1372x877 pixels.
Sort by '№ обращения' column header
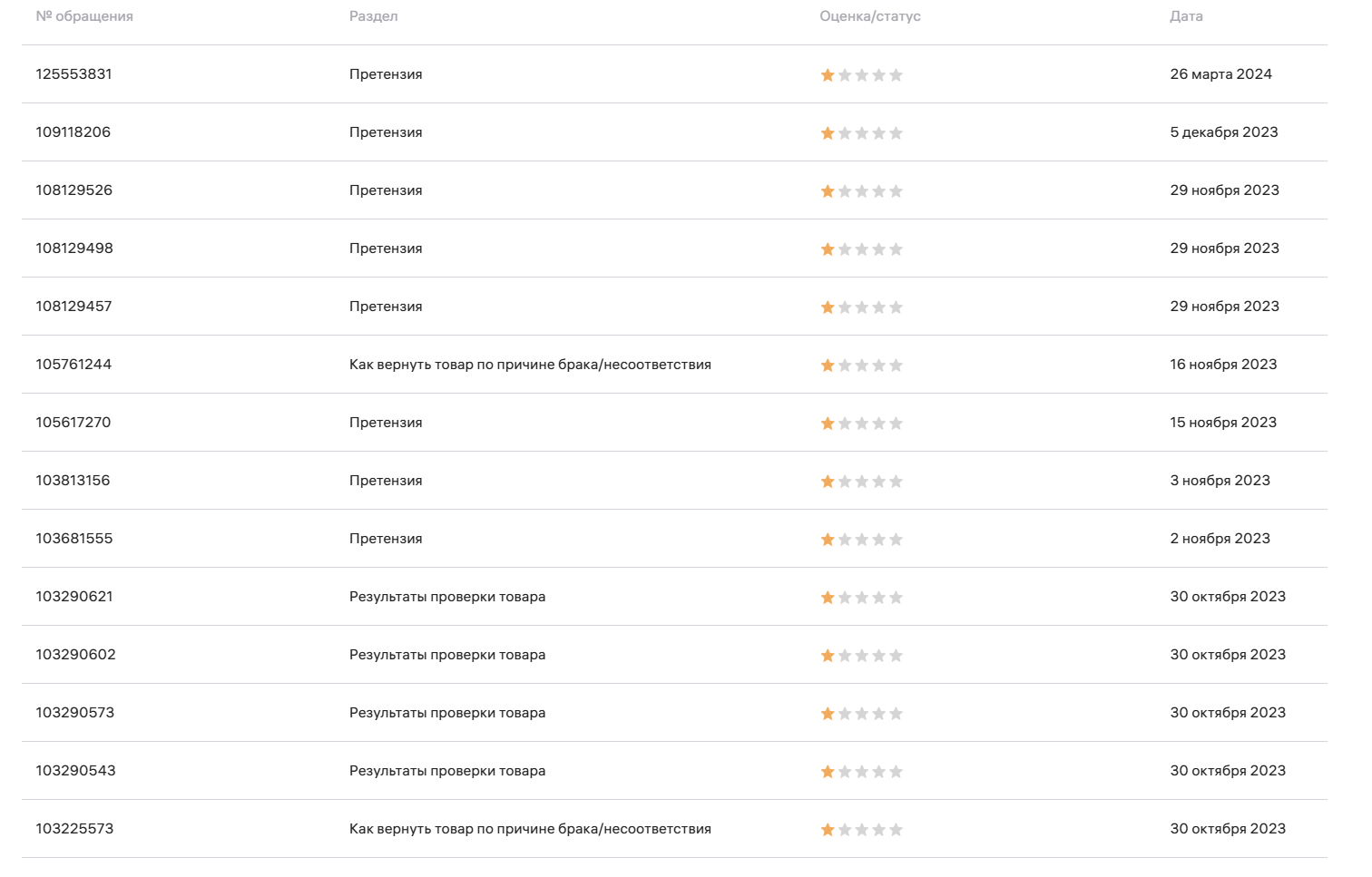[x=84, y=16]
